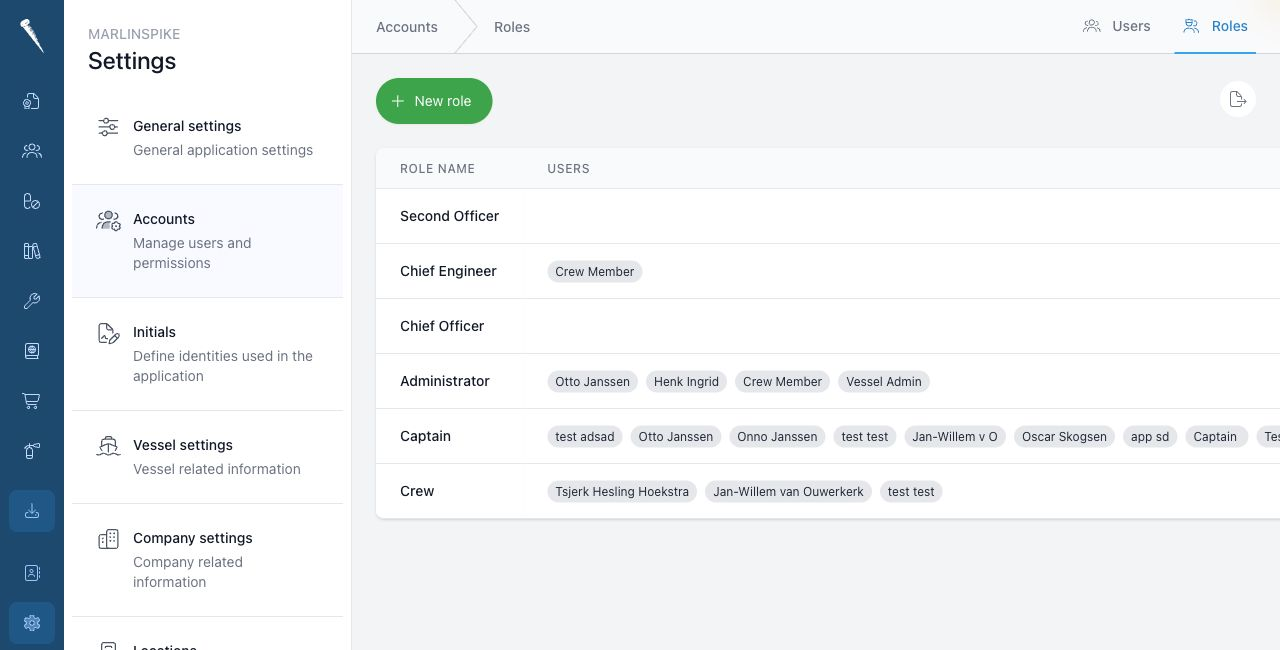The image size is (1280, 650).
Task: Select the Roles tab
Action: tap(1215, 26)
